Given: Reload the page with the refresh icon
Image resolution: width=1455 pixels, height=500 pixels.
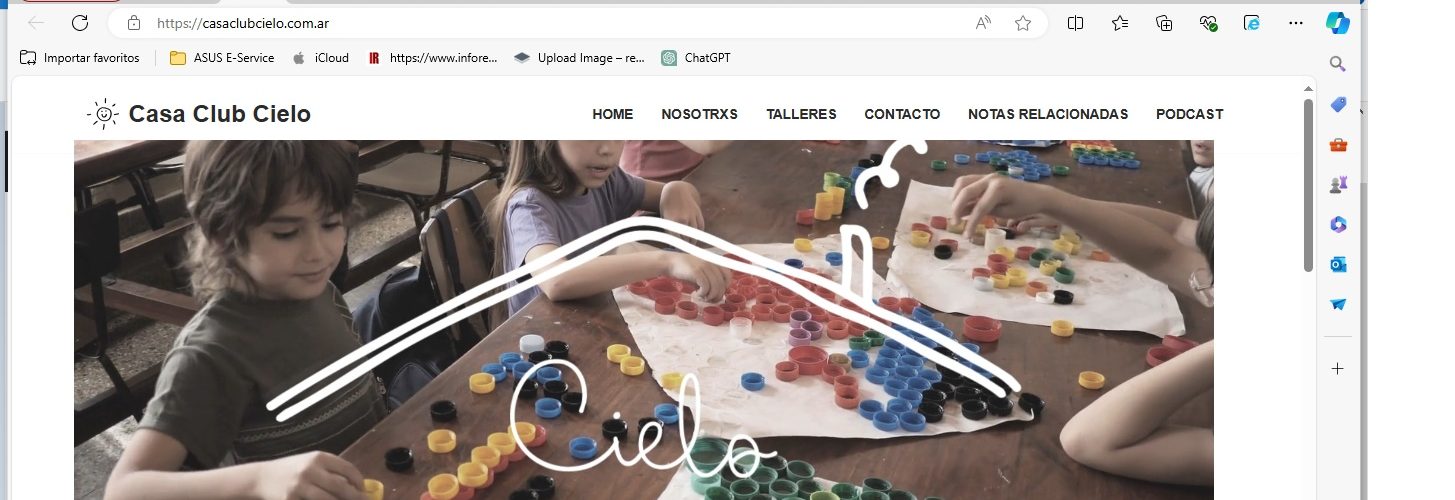Looking at the screenshot, I should tap(80, 23).
